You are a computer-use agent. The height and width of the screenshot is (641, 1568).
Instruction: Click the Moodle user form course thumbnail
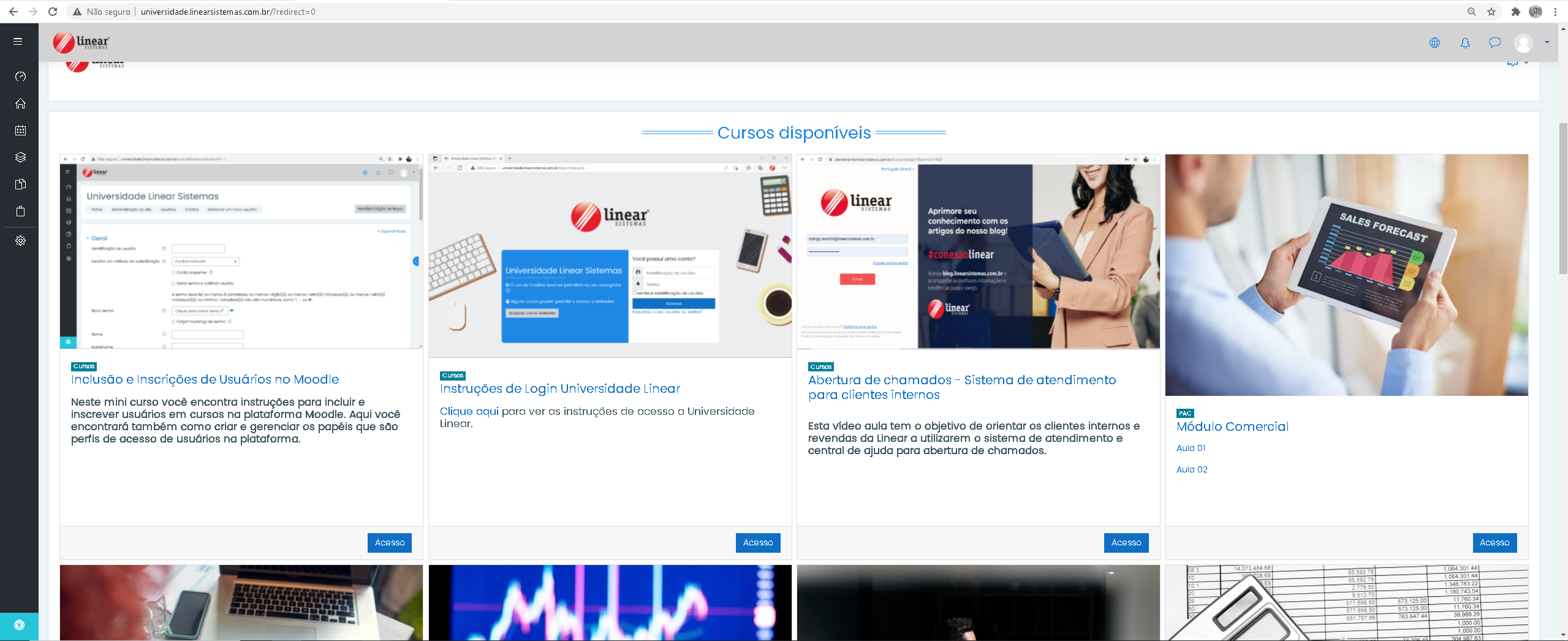tap(241, 251)
